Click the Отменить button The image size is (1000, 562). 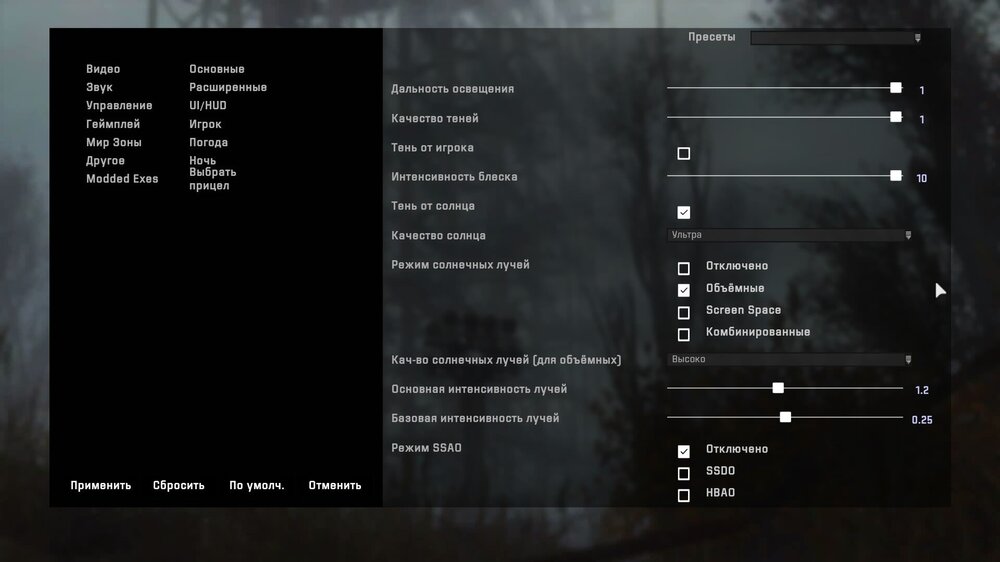[335, 485]
